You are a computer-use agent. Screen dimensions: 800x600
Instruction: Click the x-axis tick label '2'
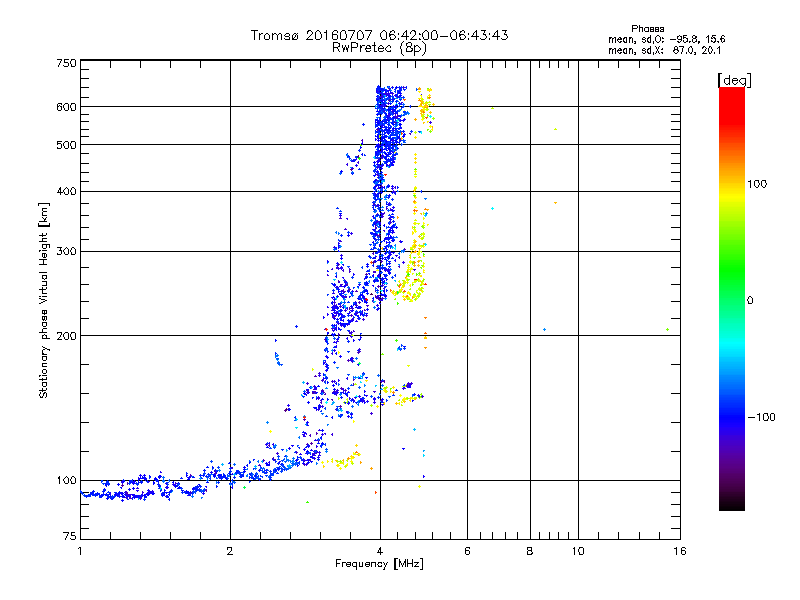(x=230, y=551)
